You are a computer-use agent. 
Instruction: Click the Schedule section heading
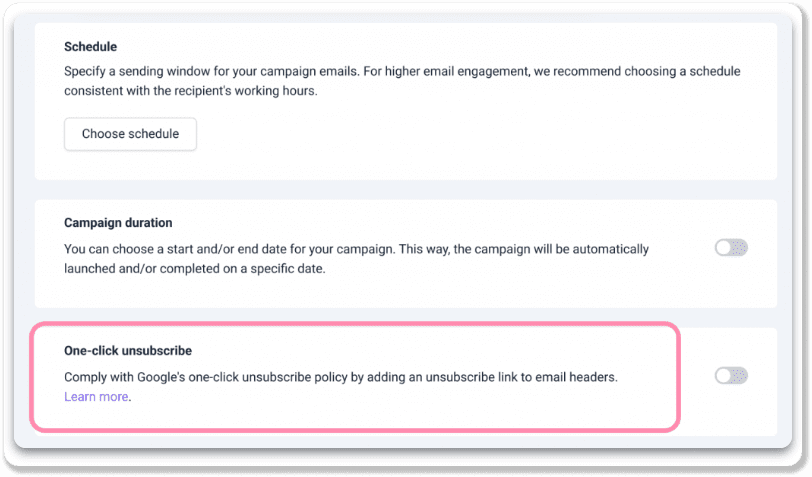[x=90, y=47]
